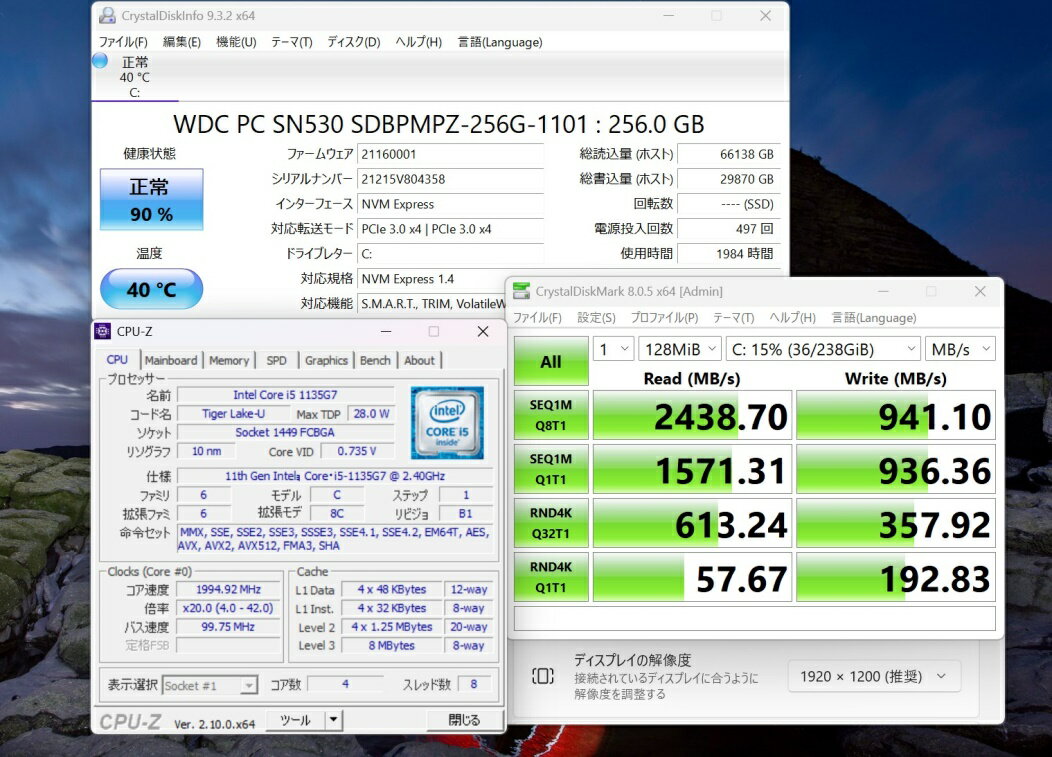Open the Socket #1 selection dropdown
The width and height of the screenshot is (1052, 757).
(210, 685)
